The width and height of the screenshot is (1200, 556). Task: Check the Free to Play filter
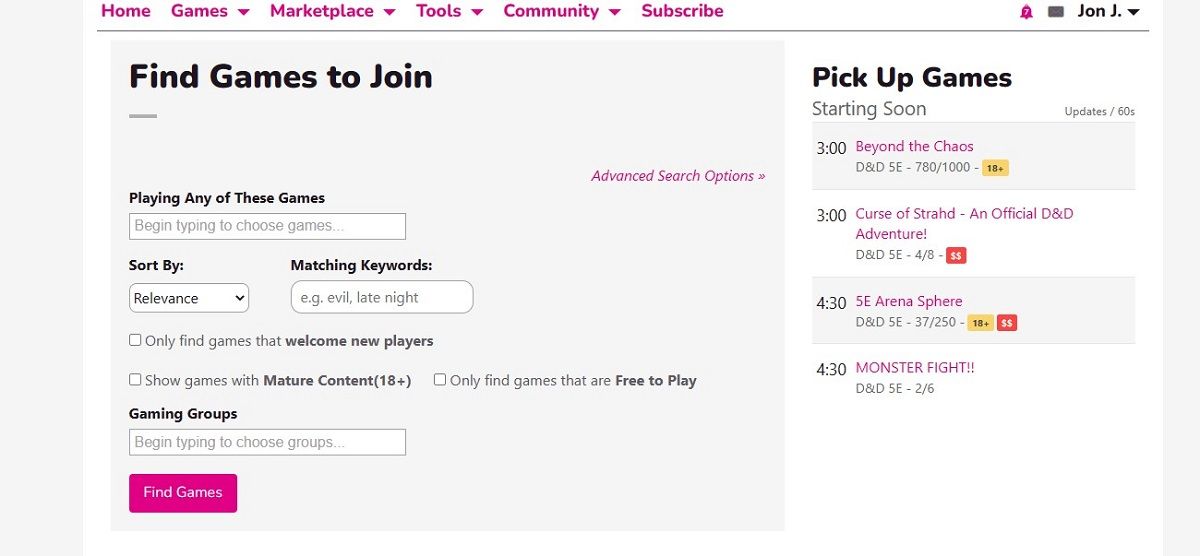[x=440, y=380]
